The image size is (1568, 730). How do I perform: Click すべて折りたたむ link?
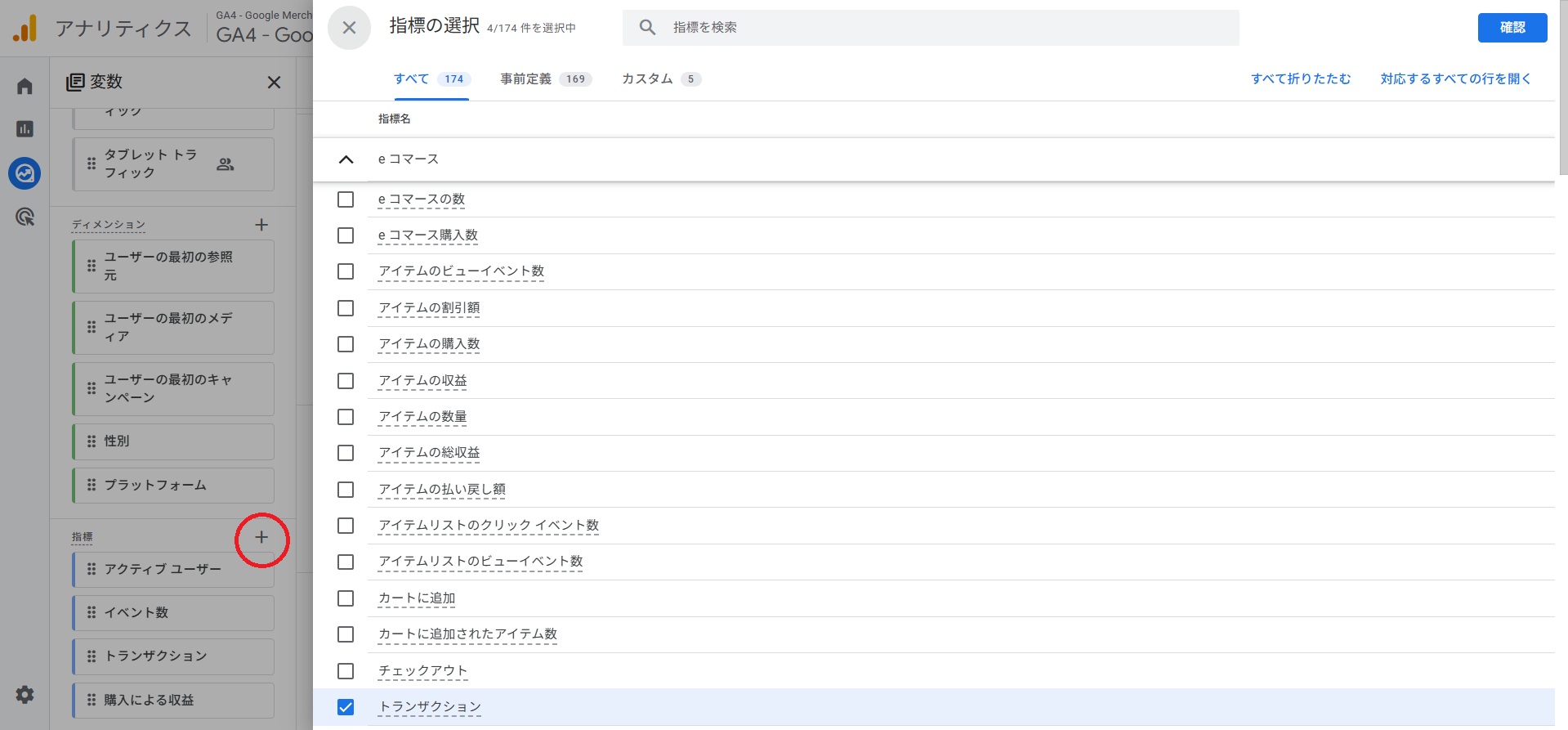(x=1301, y=79)
